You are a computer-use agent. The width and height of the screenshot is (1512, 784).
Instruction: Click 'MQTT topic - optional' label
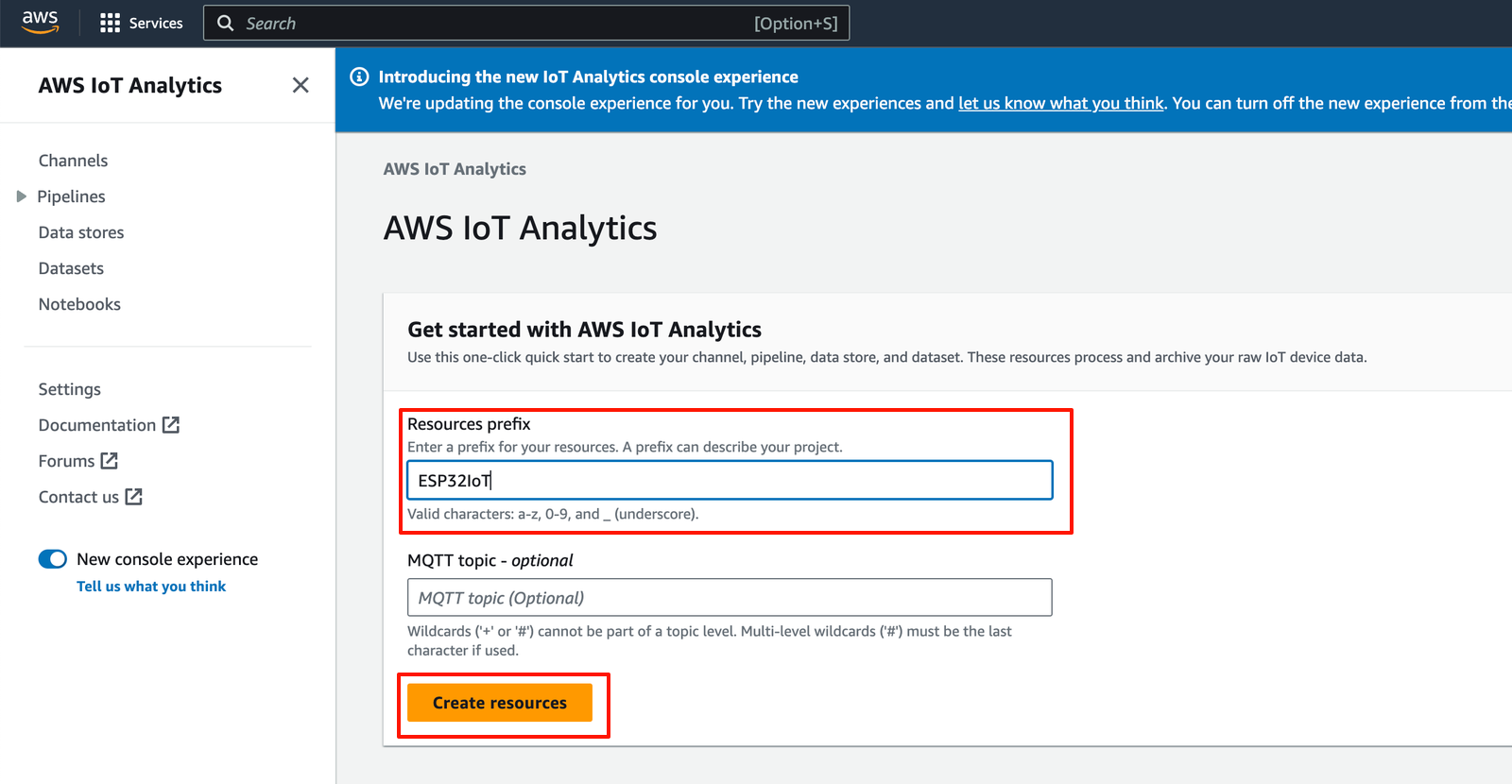[490, 560]
